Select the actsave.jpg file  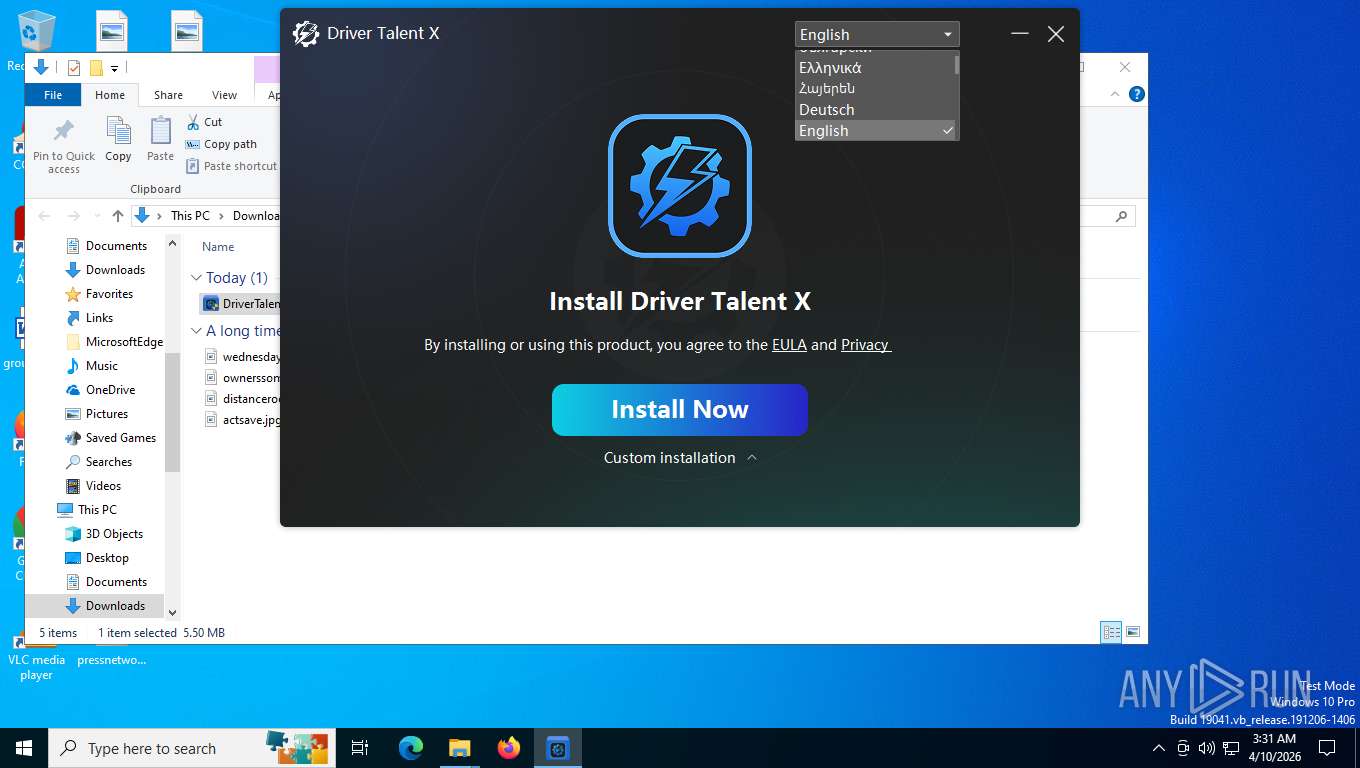[242, 420]
